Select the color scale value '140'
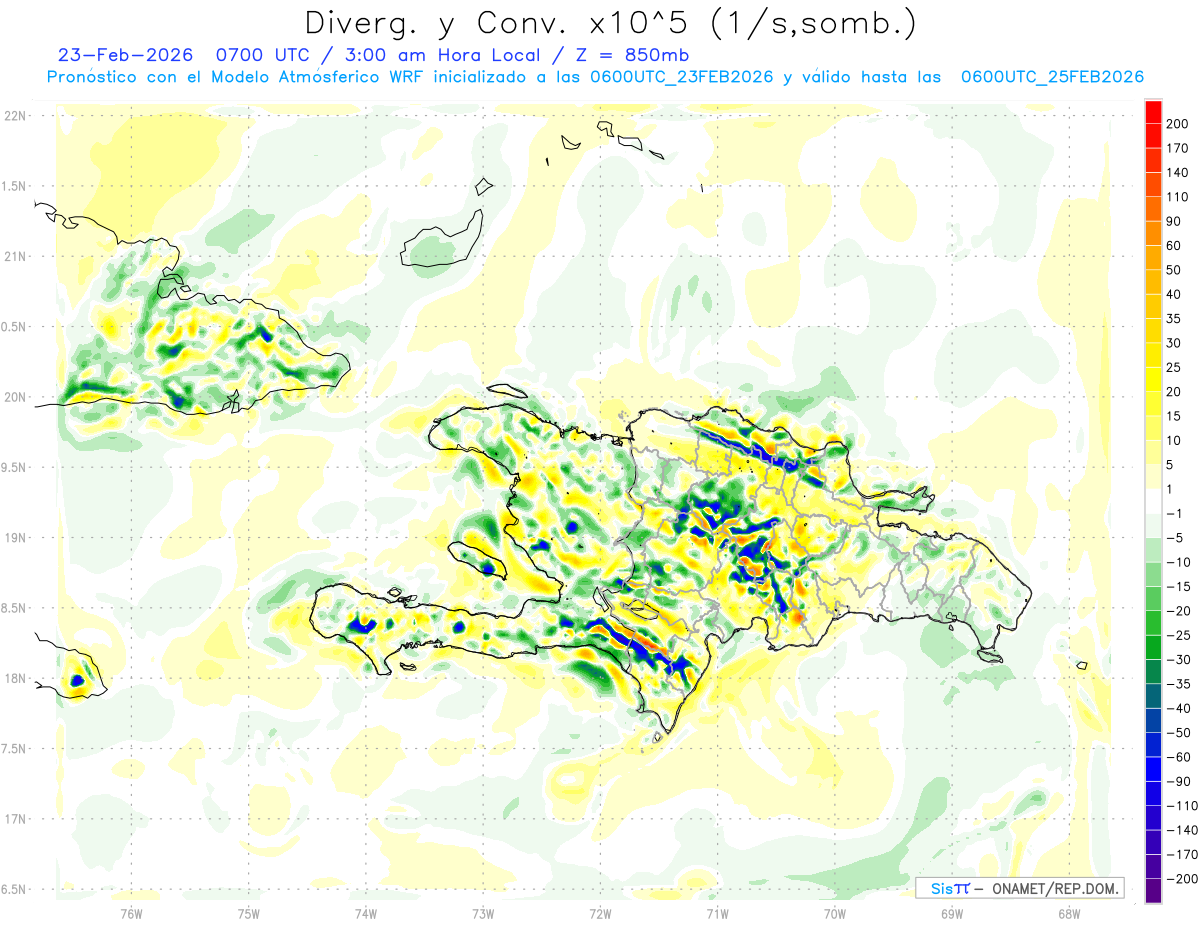This screenshot has height=927, width=1200. [x=1177, y=173]
